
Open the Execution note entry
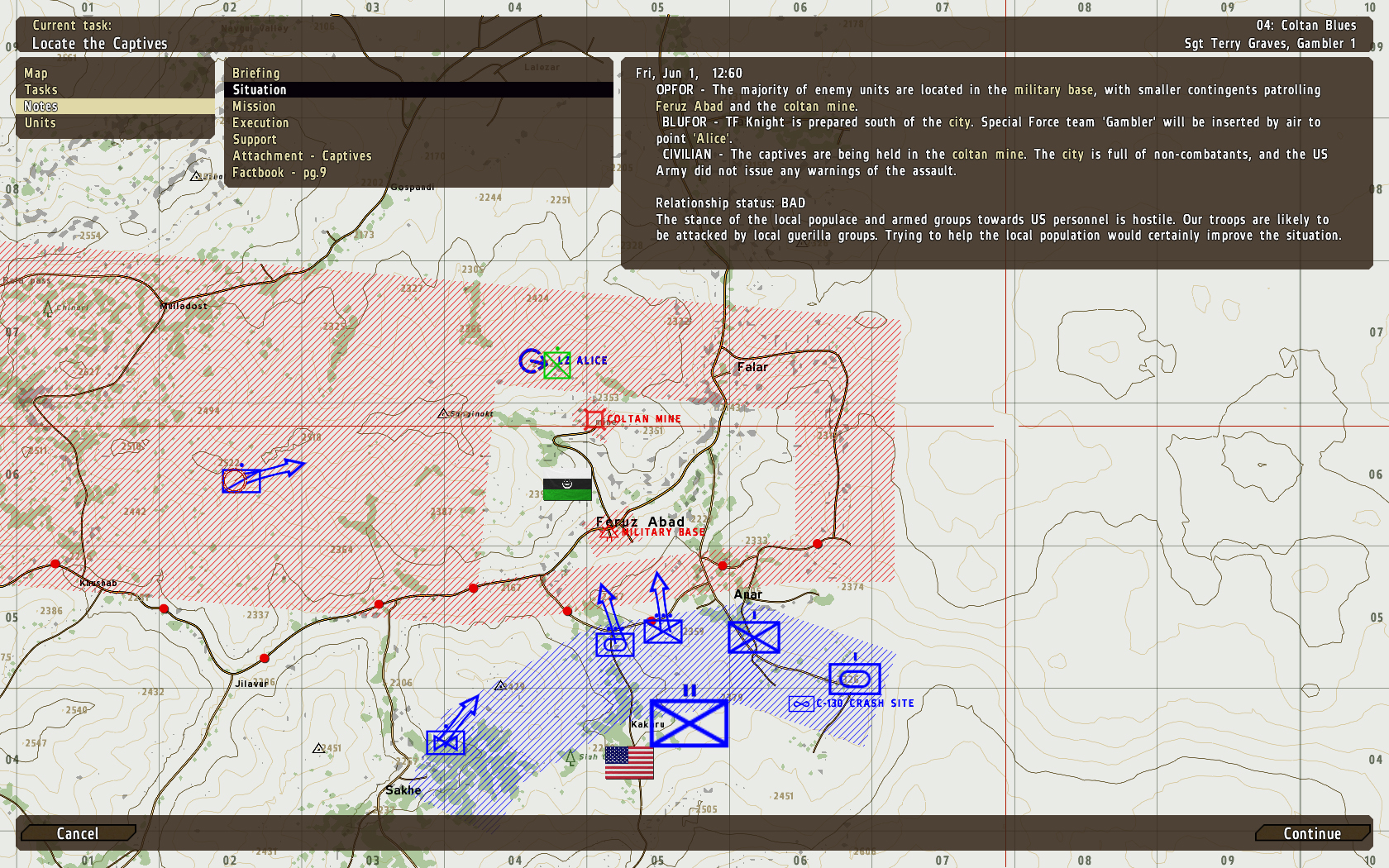pyautogui.click(x=418, y=123)
